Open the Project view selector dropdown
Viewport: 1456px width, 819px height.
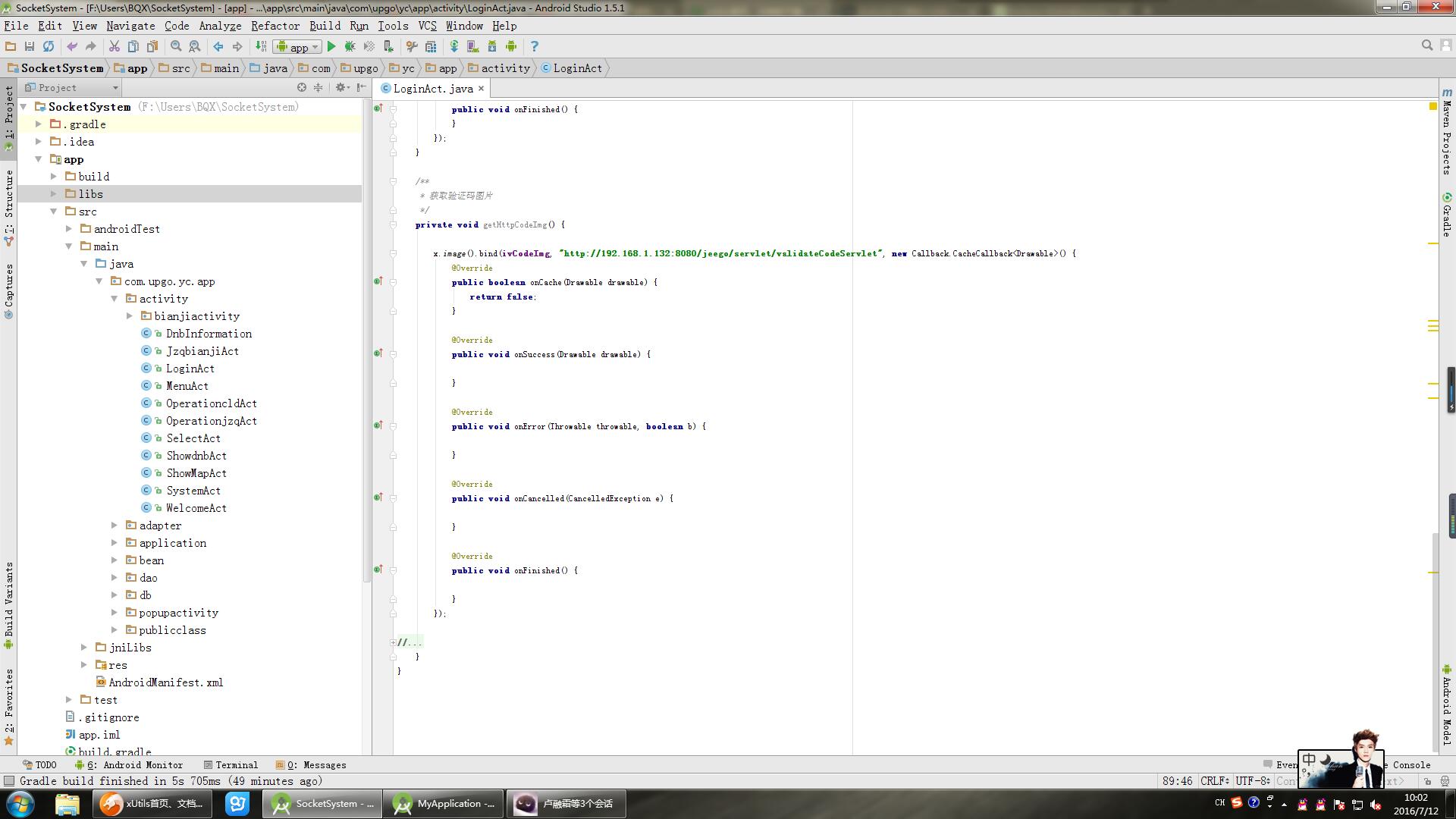tap(72, 87)
